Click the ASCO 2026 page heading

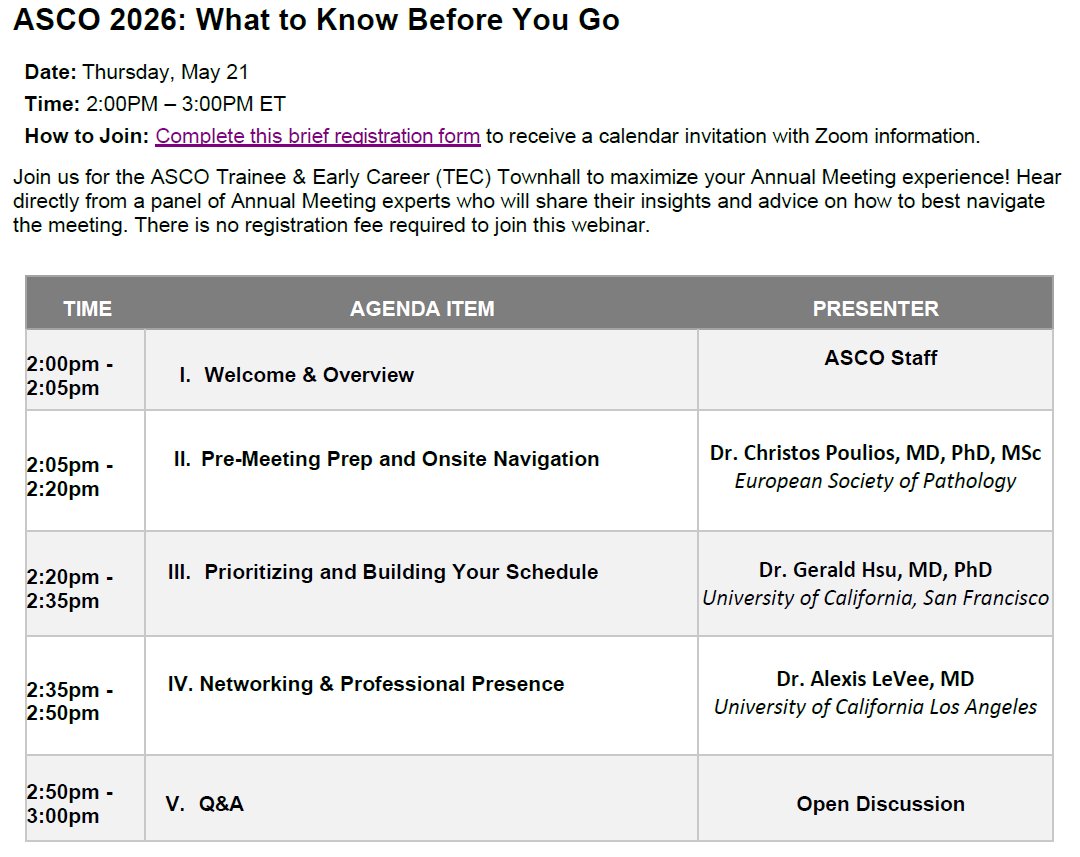[316, 19]
